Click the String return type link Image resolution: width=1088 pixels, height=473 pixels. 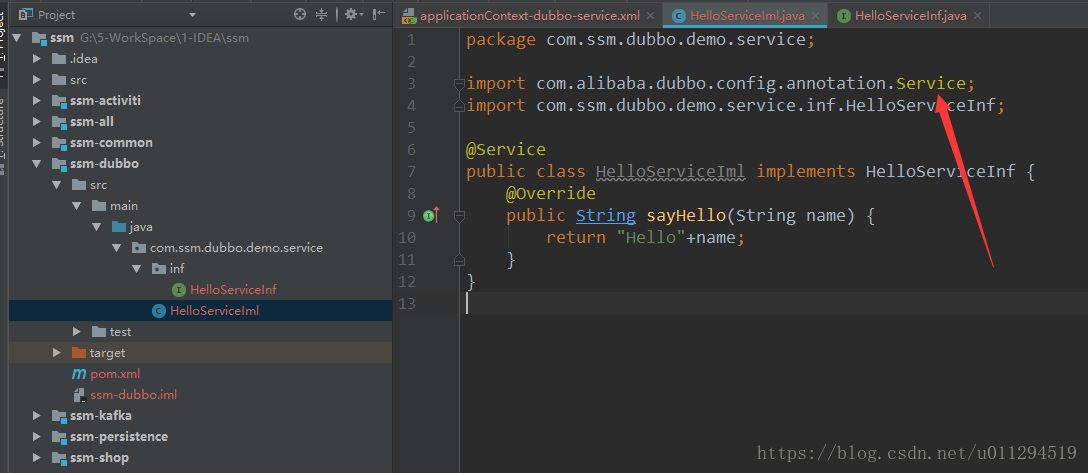(606, 216)
